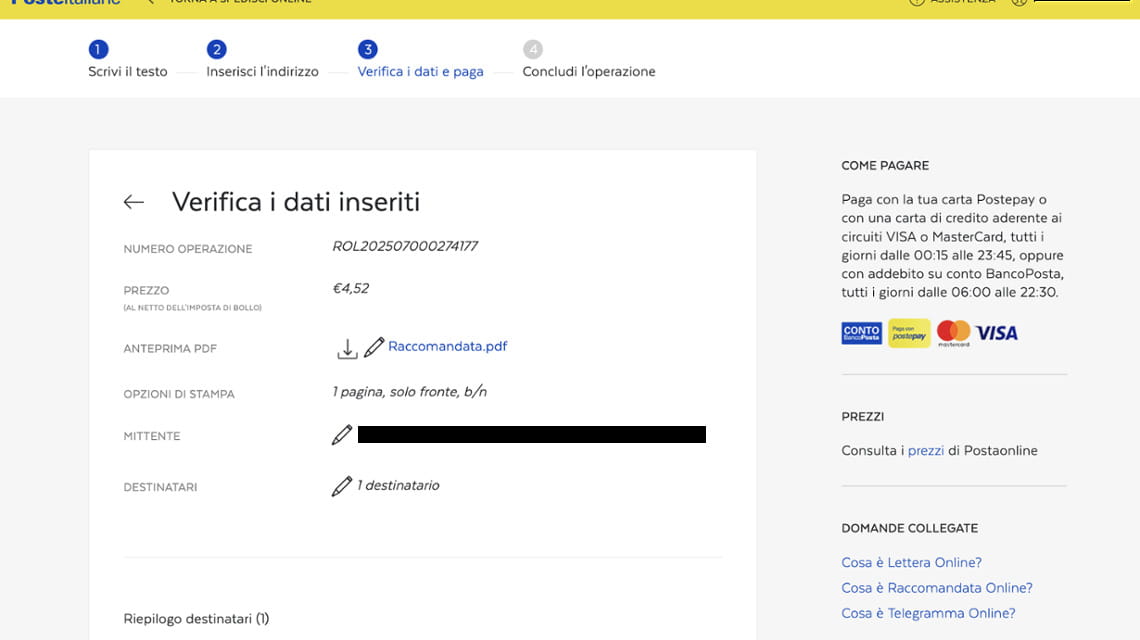This screenshot has width=1140, height=640.
Task: Select step 2 circle for Inserisci l'indirizzo
Action: [x=216, y=49]
